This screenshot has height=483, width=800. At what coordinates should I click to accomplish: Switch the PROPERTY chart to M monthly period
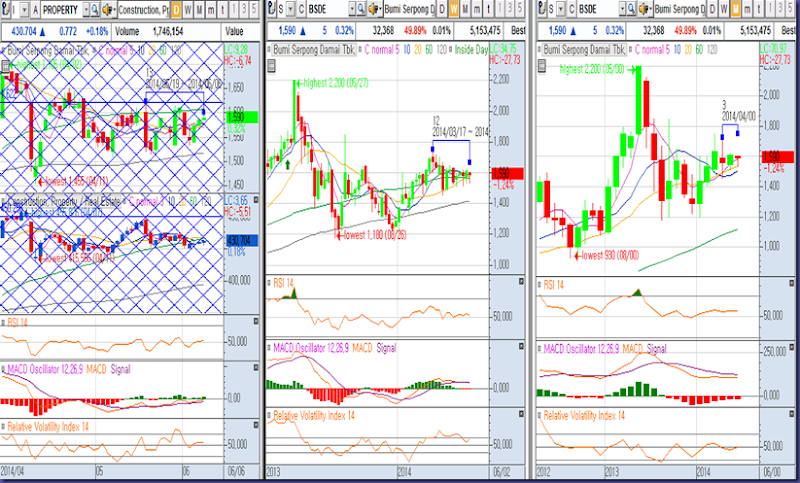click(x=199, y=10)
